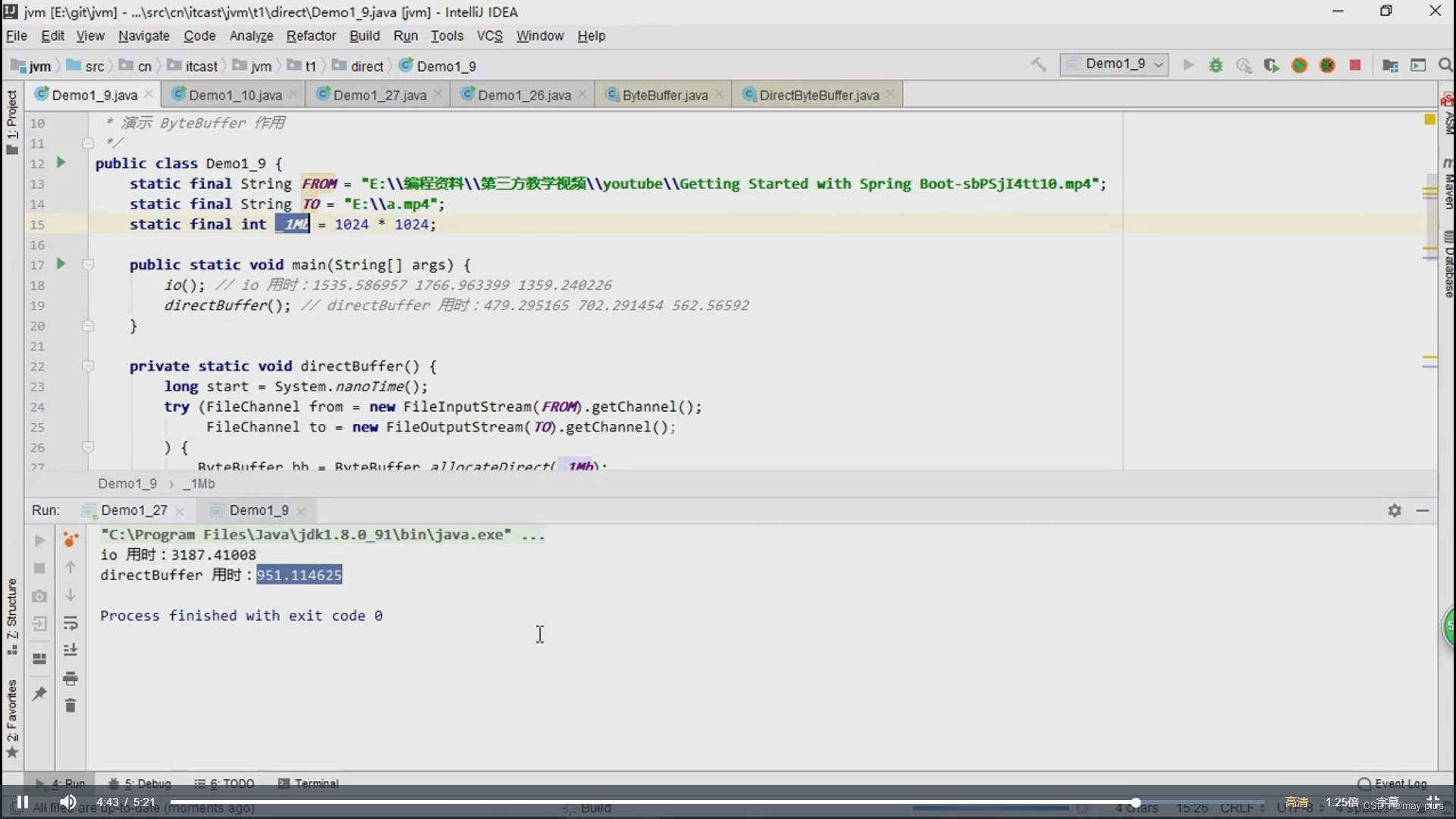
Task: Switch to the DirectByteBuffer.java tab
Action: (819, 95)
